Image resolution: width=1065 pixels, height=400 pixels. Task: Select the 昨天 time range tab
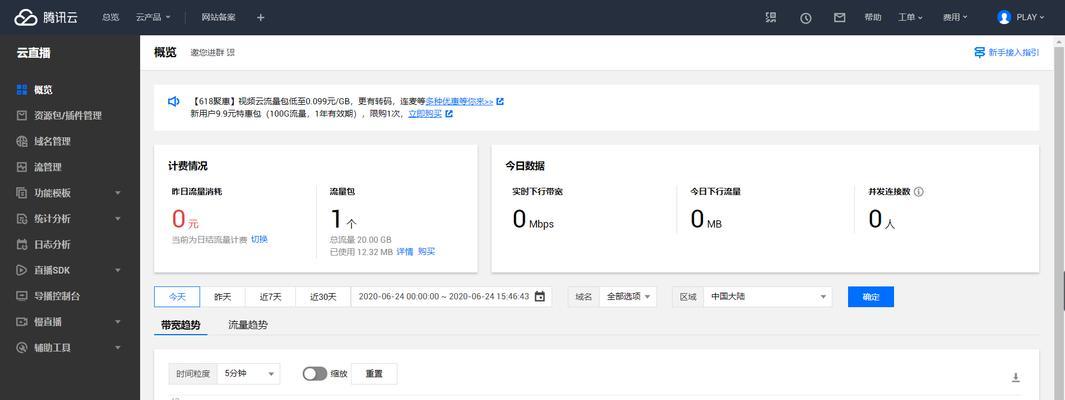[x=223, y=297]
